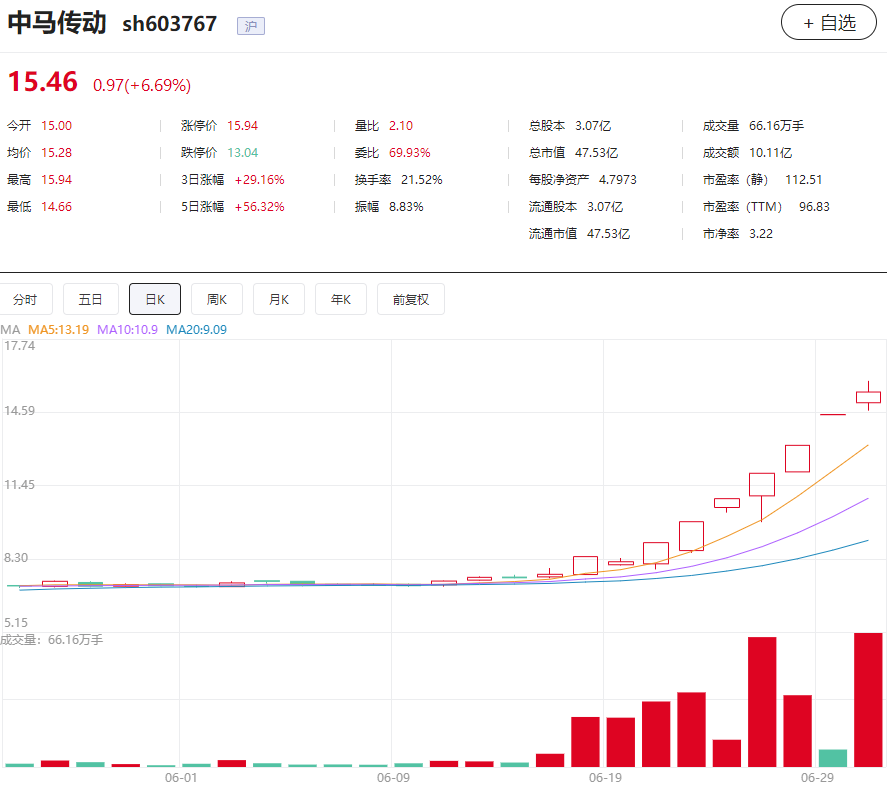
Task: Switch to 周K chart tab
Action: tap(217, 299)
